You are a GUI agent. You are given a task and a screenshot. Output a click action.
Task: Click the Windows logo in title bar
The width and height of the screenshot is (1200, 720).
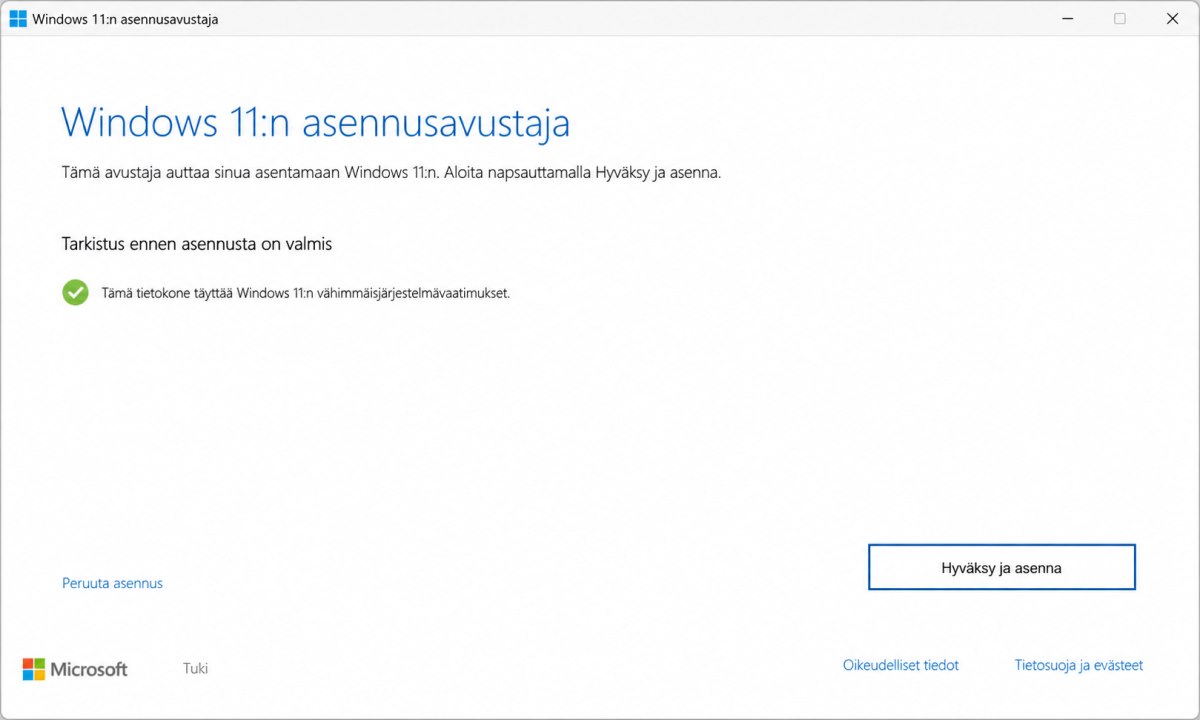point(18,18)
